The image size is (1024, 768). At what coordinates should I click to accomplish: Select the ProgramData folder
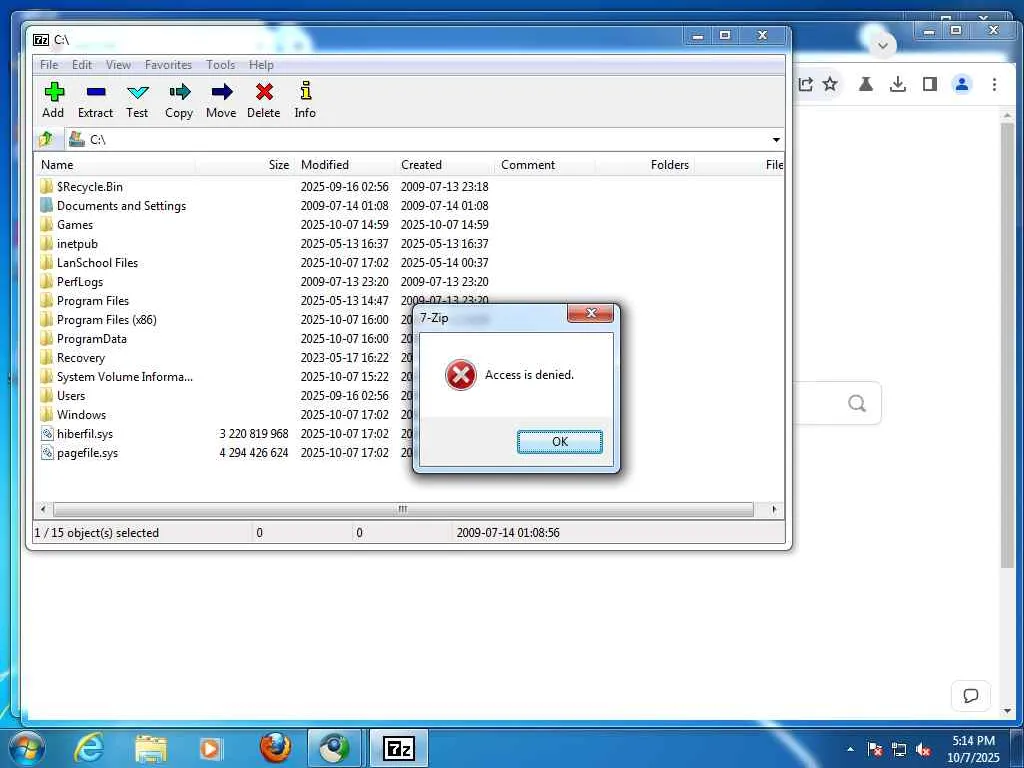(x=91, y=338)
